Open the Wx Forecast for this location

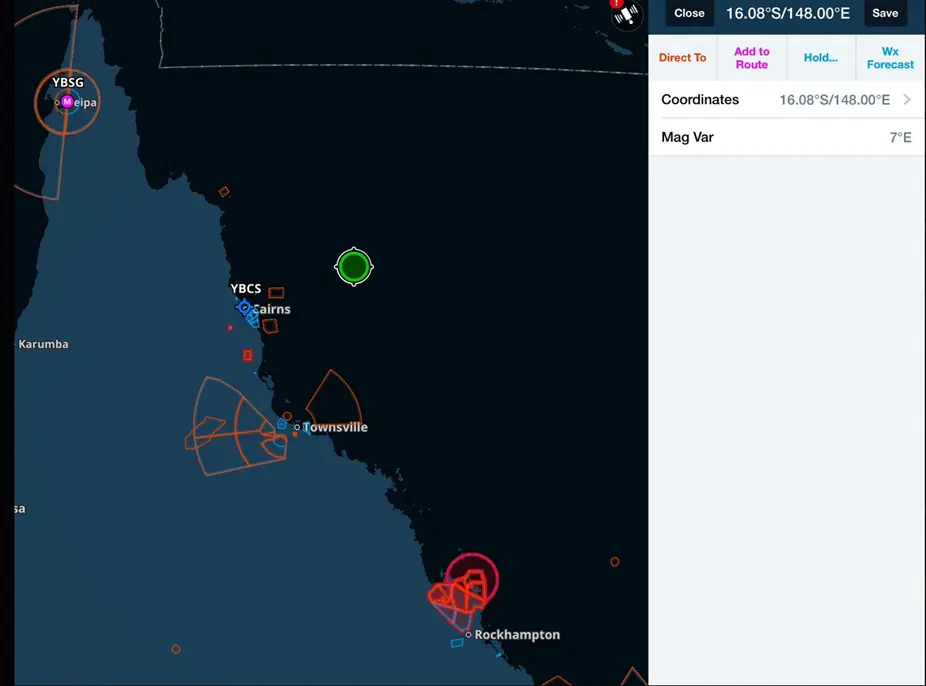(890, 58)
